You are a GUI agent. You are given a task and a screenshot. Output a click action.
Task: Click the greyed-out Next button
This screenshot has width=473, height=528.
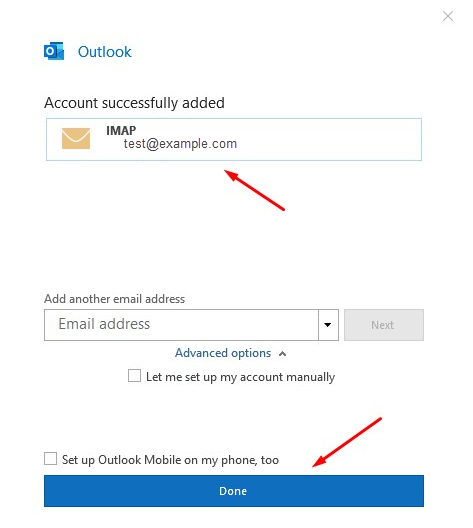point(384,325)
